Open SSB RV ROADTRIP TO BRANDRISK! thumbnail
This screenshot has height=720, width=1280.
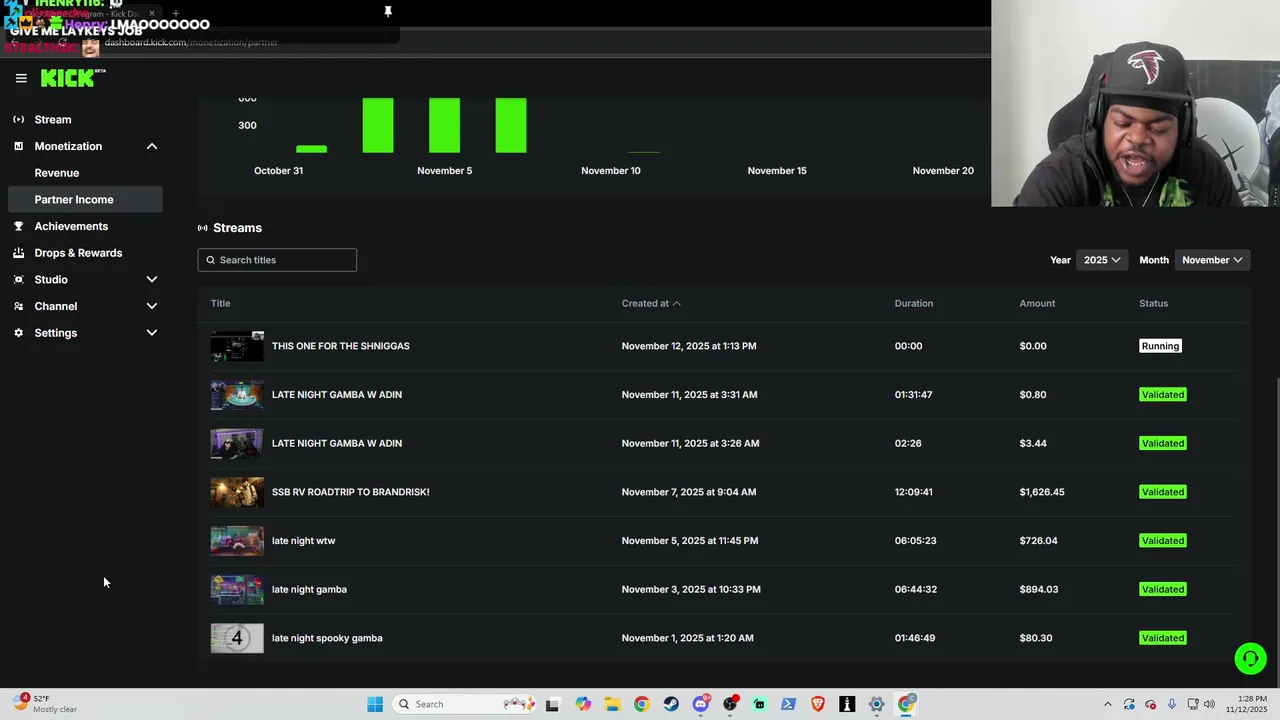tap(237, 492)
